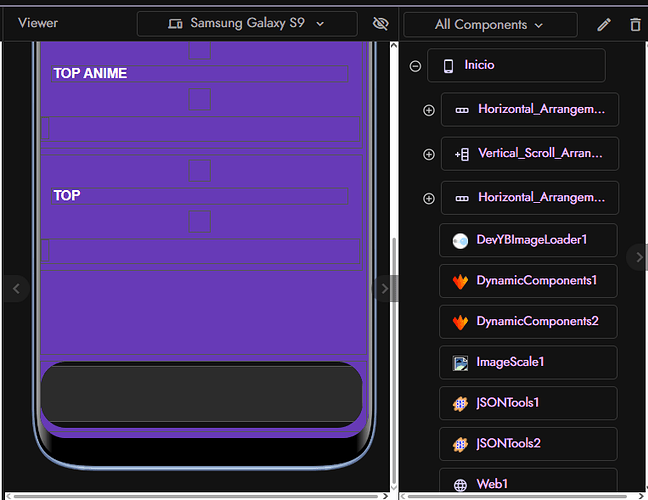
Task: Collapse the Inicio screen tree node
Action: click(415, 66)
